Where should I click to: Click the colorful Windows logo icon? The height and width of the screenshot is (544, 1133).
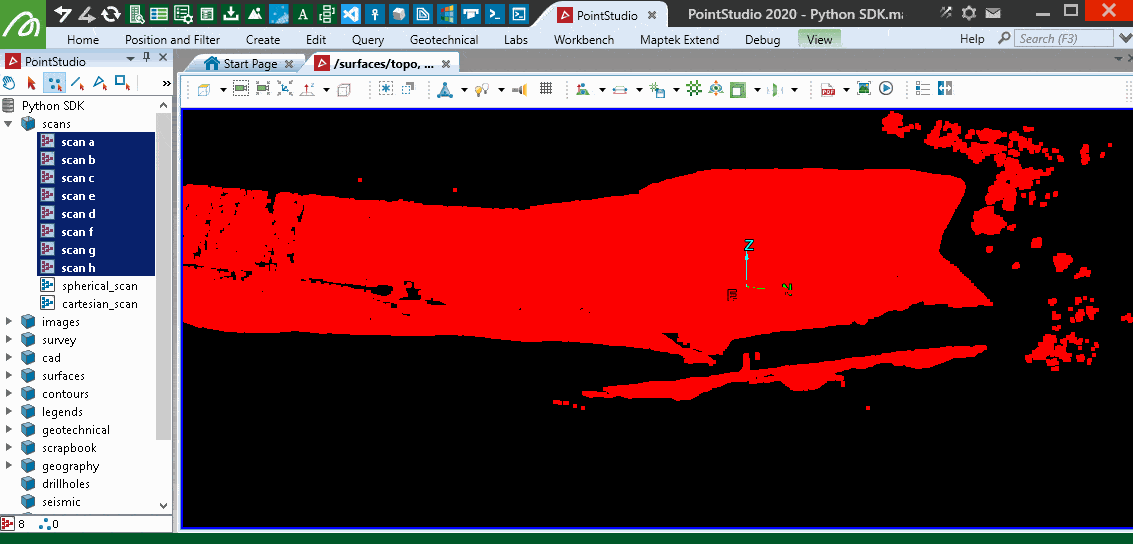coord(447,14)
